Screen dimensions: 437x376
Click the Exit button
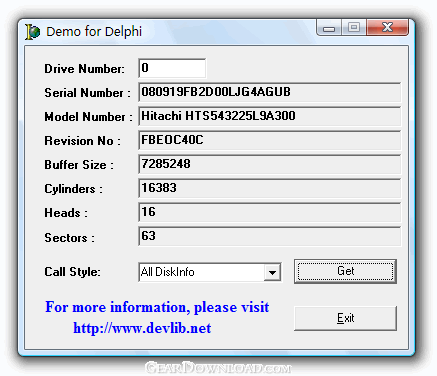coord(345,318)
